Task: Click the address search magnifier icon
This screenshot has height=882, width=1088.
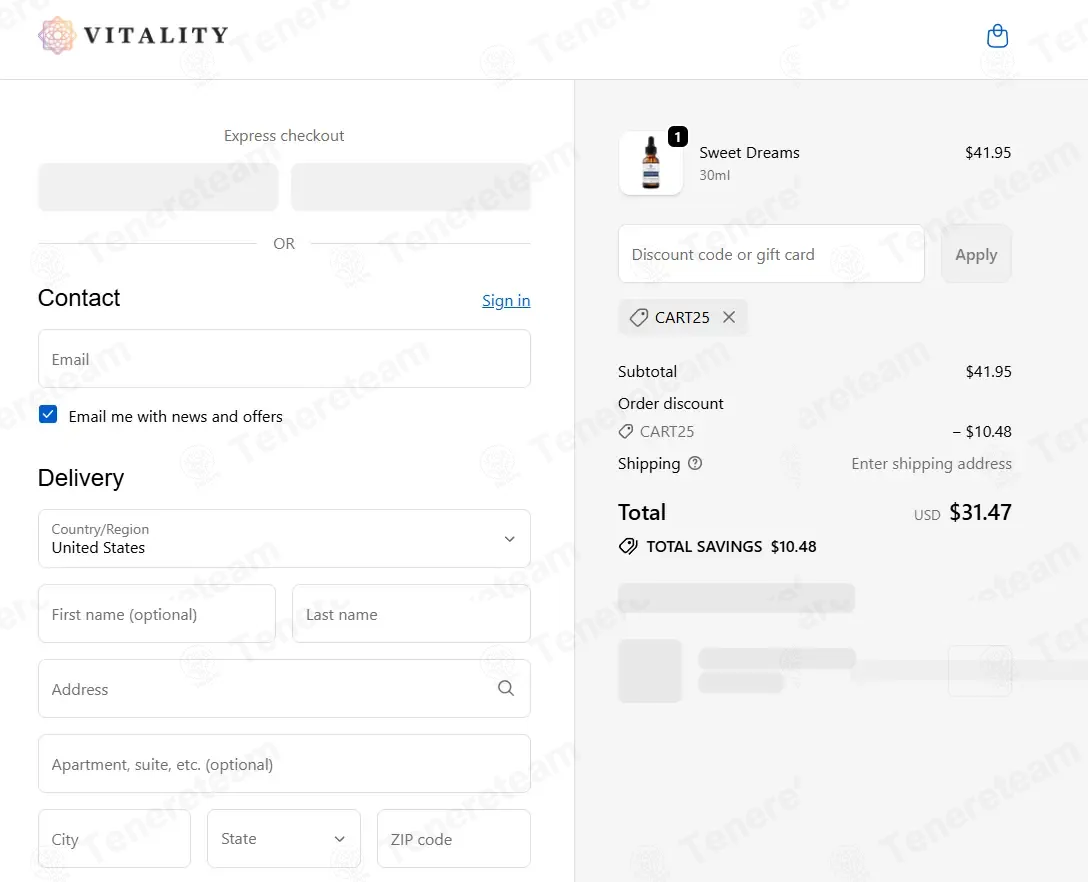Action: coord(506,688)
